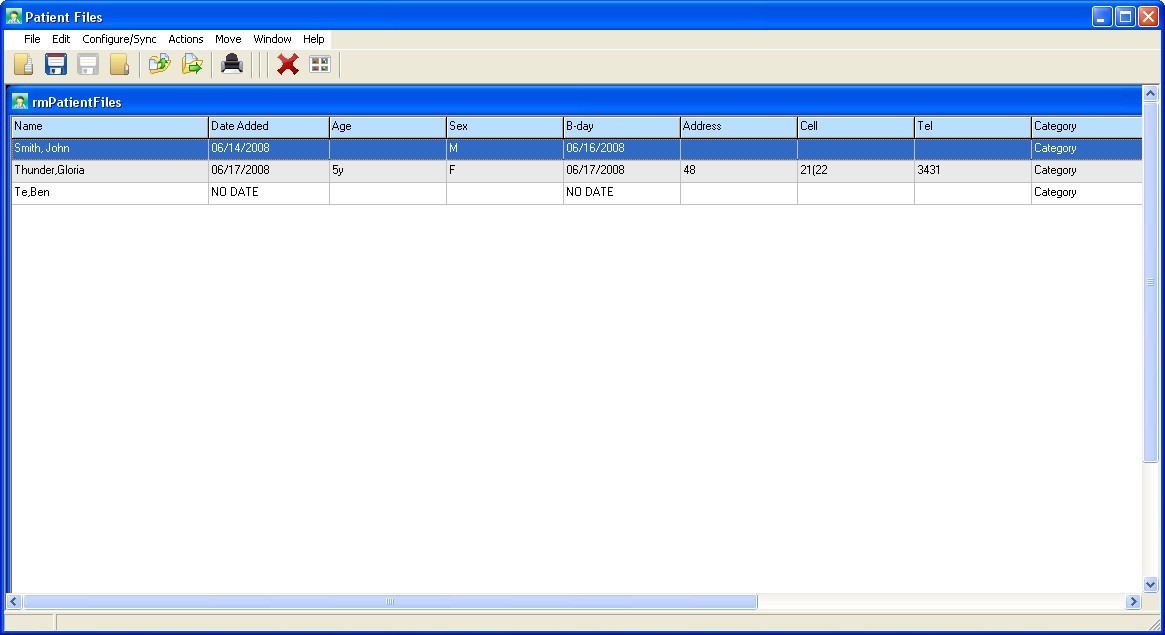Screen dimensions: 1165x635
Task: Click the B-day column header
Action: pyautogui.click(x=621, y=126)
